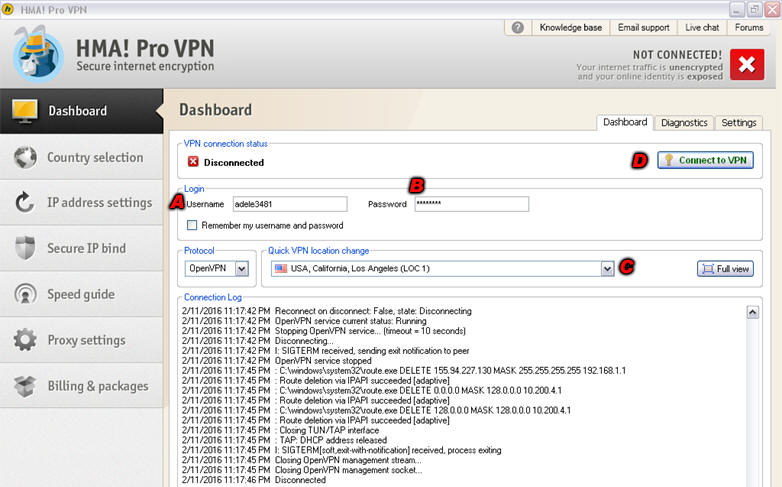
Task: Open Billing & packages box icon
Action: tap(25, 386)
